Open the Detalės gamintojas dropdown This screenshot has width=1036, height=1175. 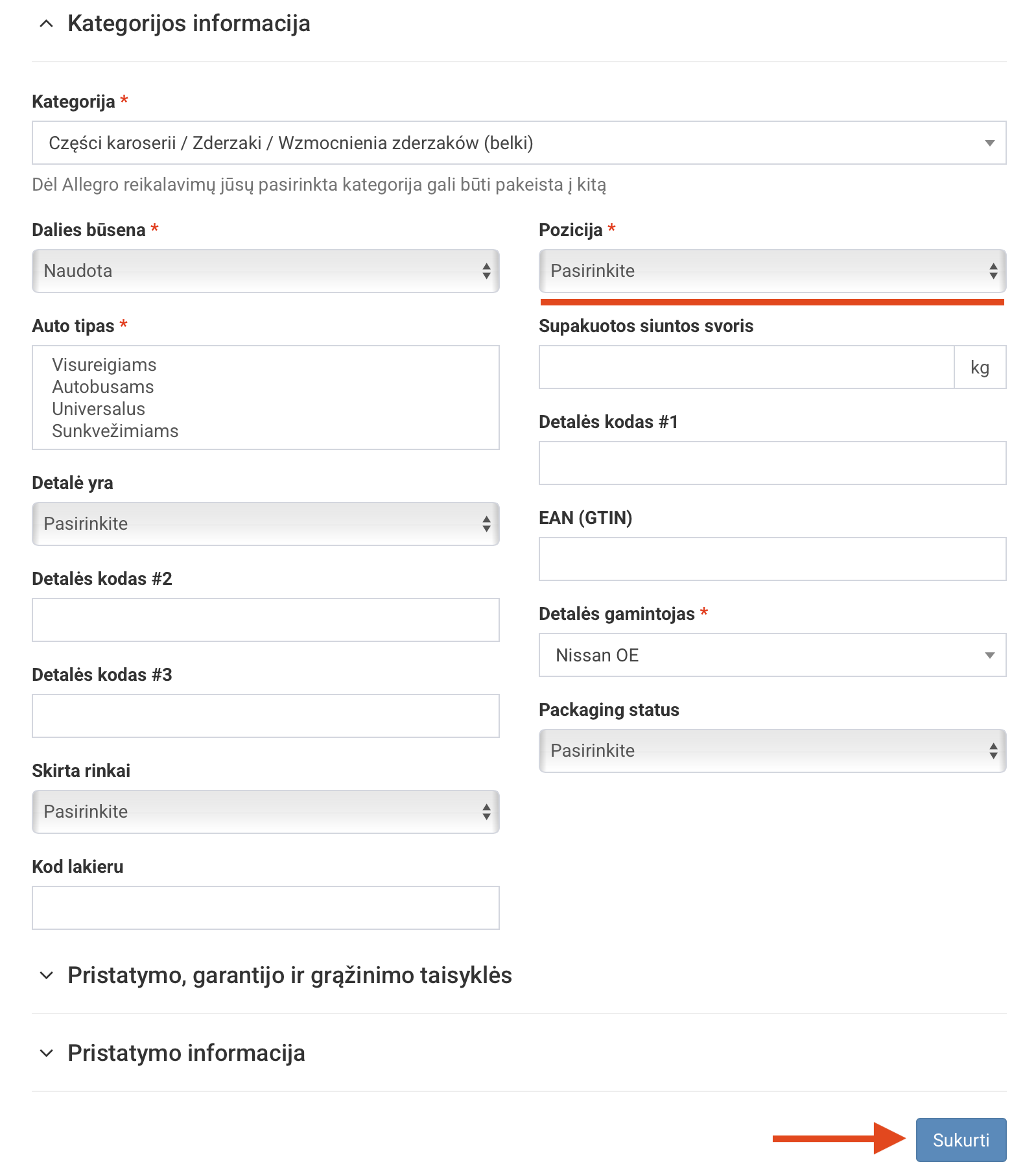pyautogui.click(x=771, y=655)
